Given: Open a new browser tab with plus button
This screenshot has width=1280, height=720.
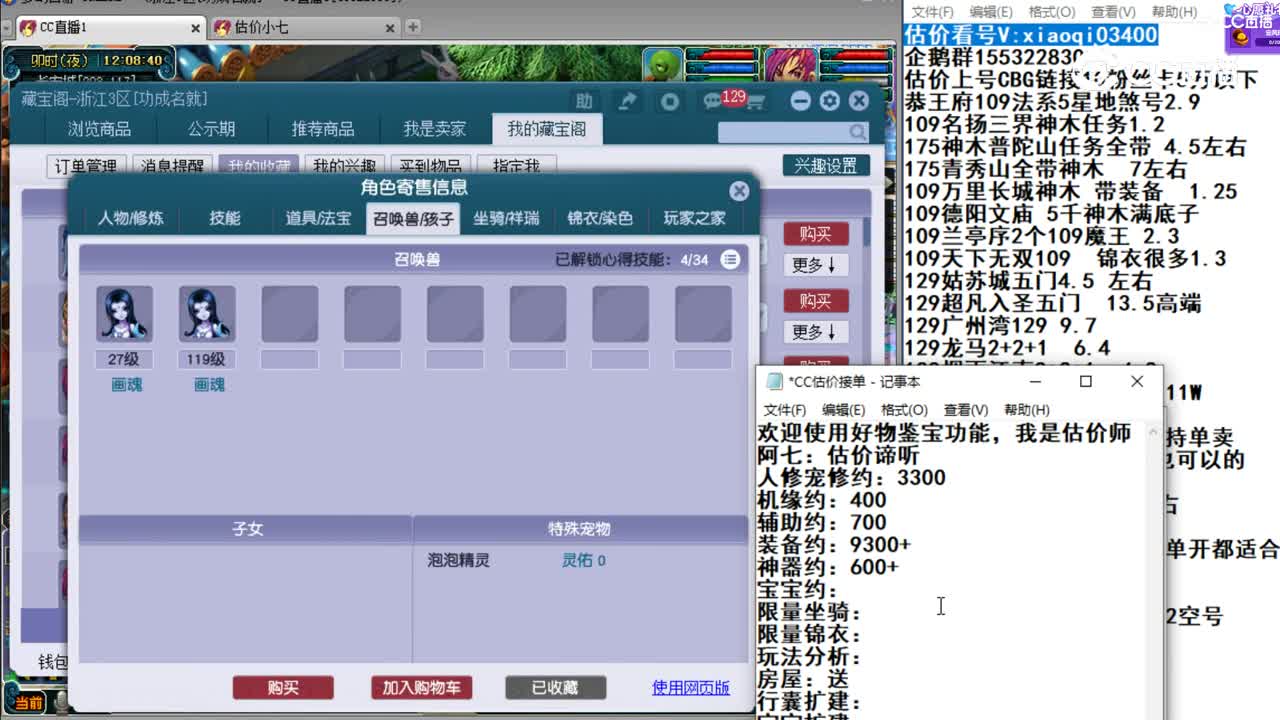Looking at the screenshot, I should [413, 27].
